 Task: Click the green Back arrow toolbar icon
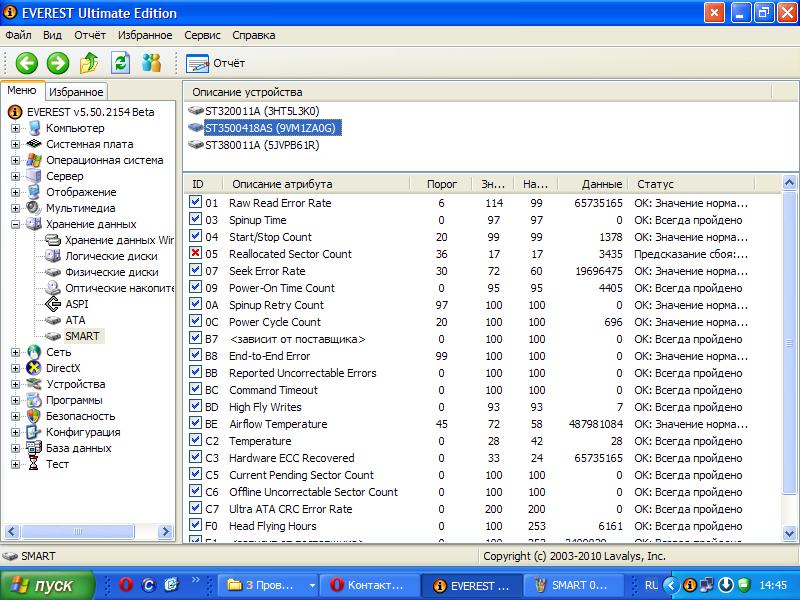point(26,63)
